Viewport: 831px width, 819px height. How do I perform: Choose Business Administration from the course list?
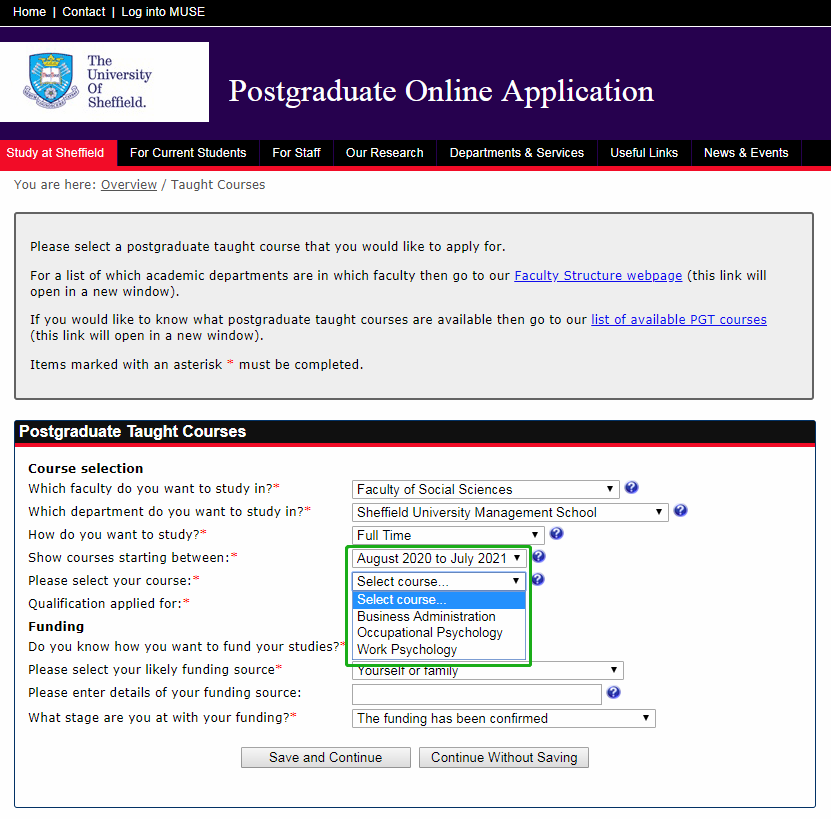[x=439, y=617]
